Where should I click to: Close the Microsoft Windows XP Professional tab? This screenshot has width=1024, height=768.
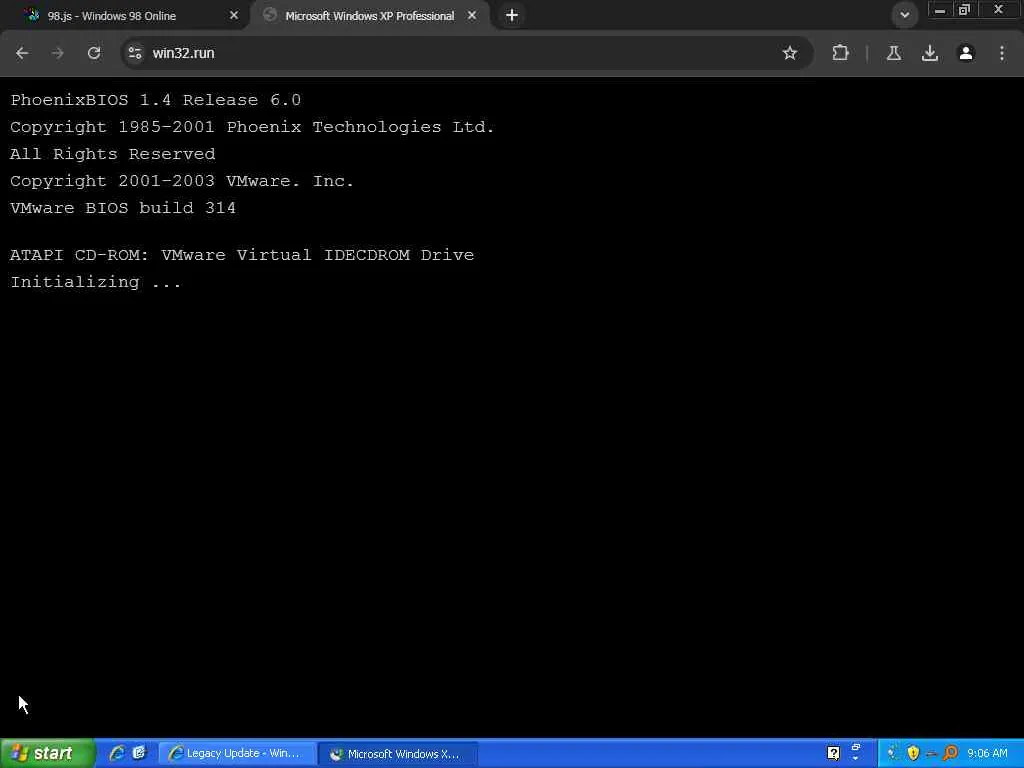coord(472,15)
